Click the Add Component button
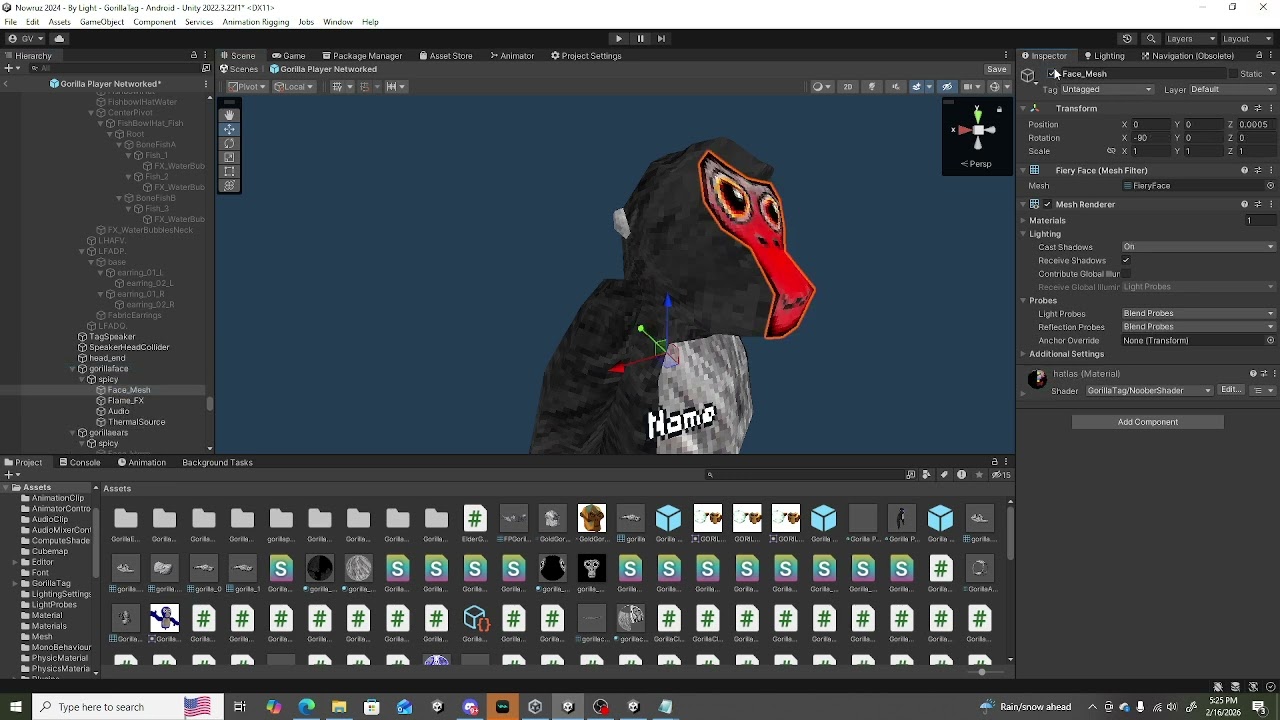 1148,422
